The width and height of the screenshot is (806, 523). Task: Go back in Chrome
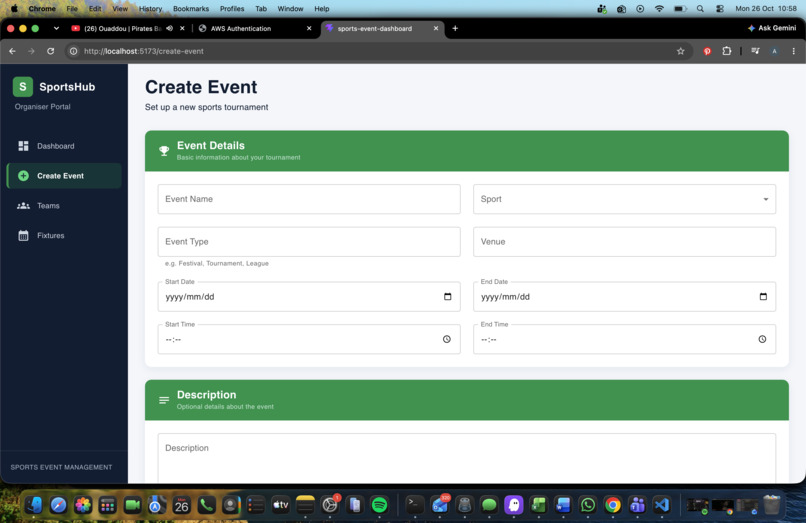point(12,51)
